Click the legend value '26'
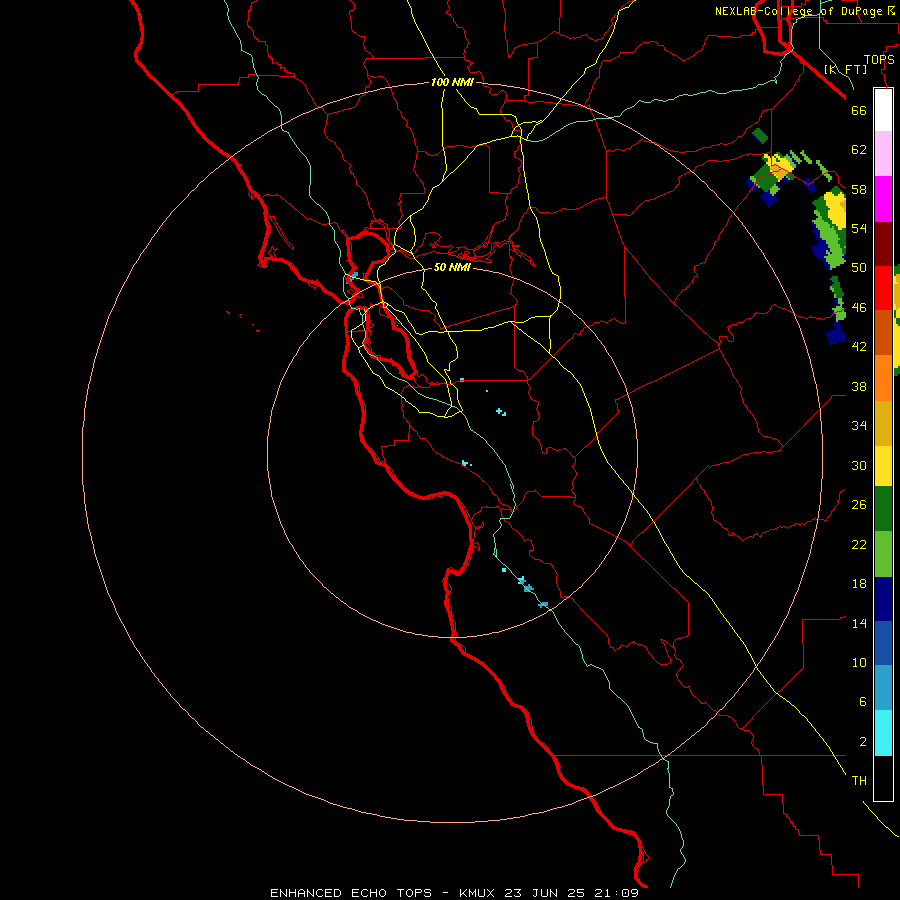This screenshot has width=900, height=900. click(859, 505)
